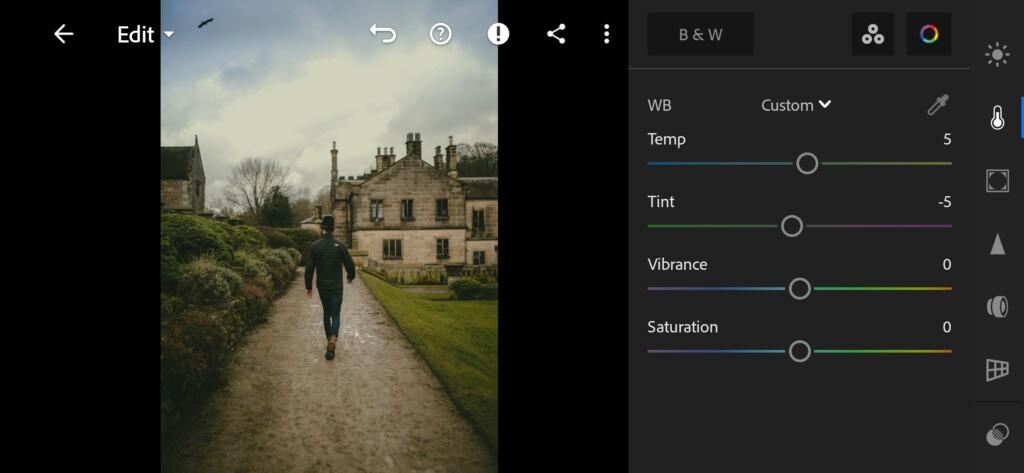
Task: Share the photo via share icon
Action: pos(556,34)
